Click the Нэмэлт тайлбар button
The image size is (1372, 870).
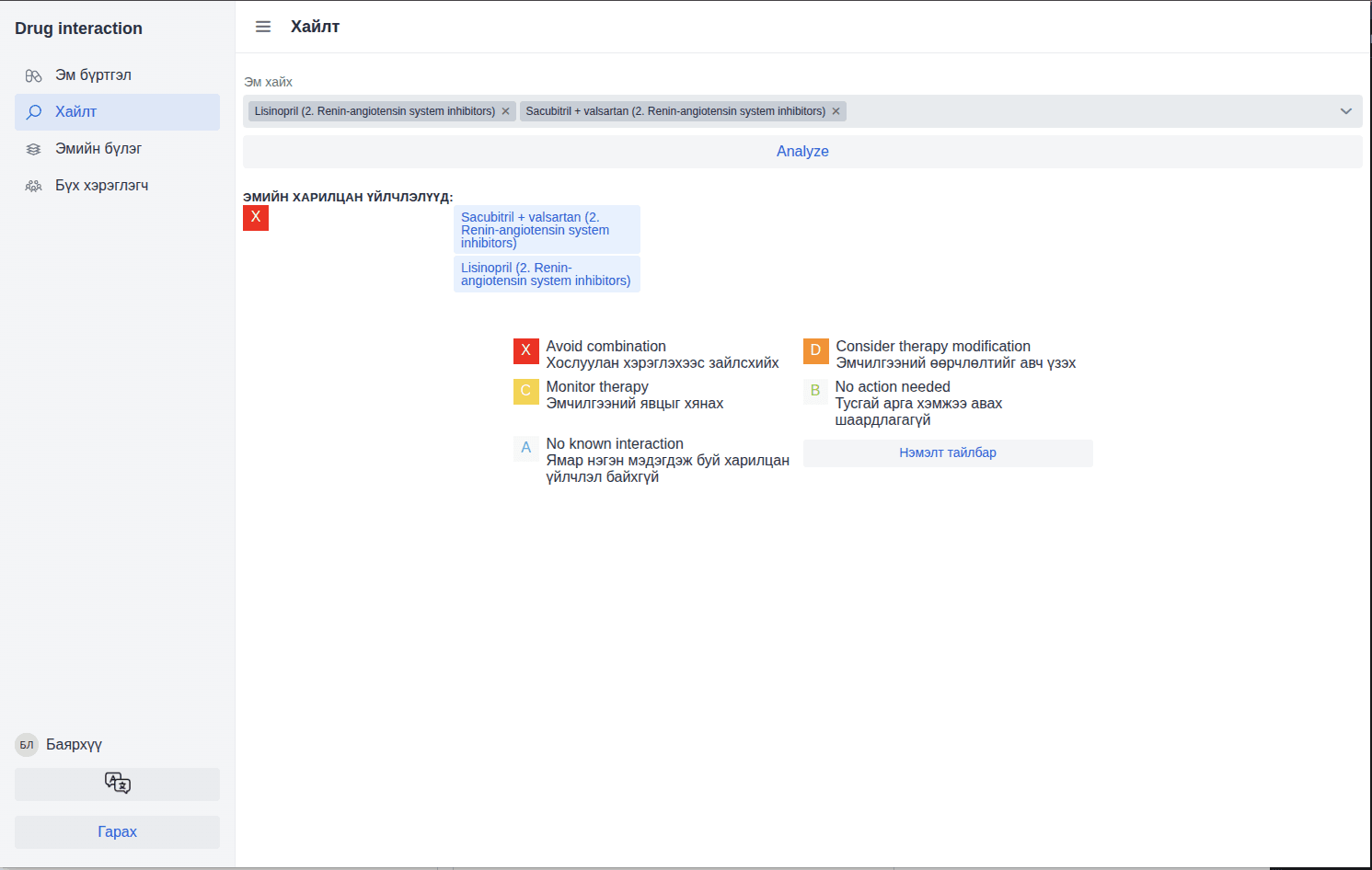point(948,452)
